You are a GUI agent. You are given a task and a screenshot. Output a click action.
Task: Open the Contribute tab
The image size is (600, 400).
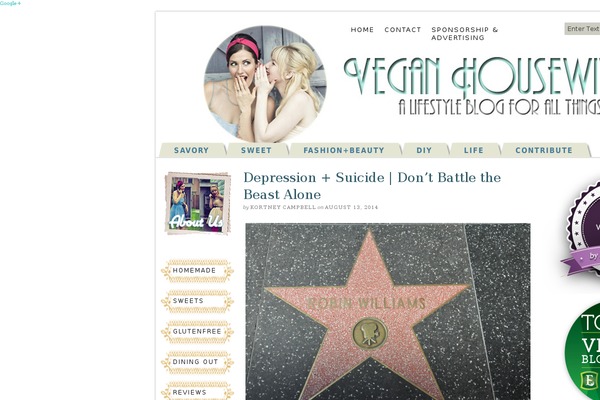tap(544, 150)
